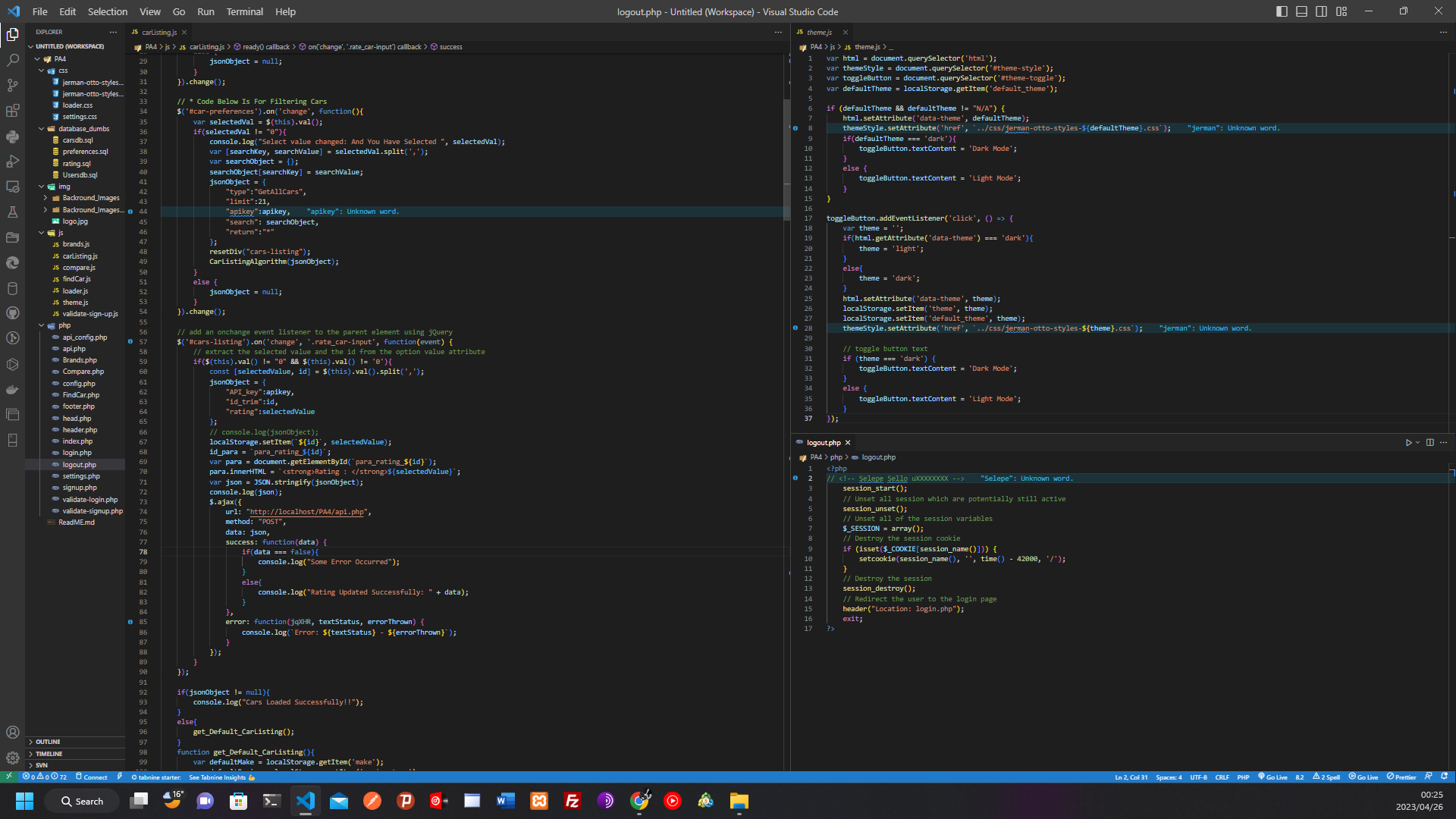This screenshot has height=819, width=1456.
Task: Open the Python activity bar icon
Action: pyautogui.click(x=12, y=136)
